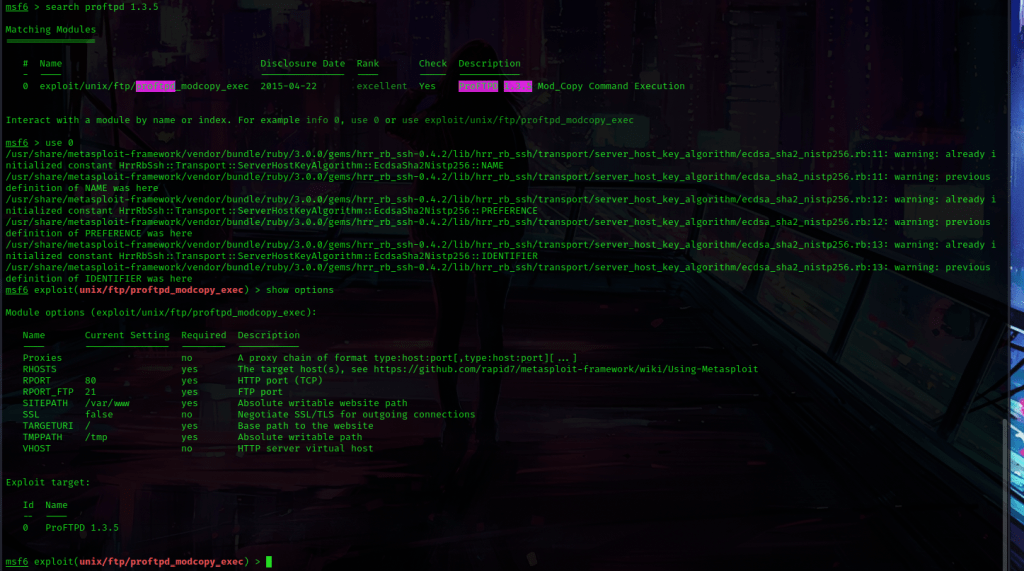
Task: Click the green cursor at the final prompt
Action: (269, 562)
